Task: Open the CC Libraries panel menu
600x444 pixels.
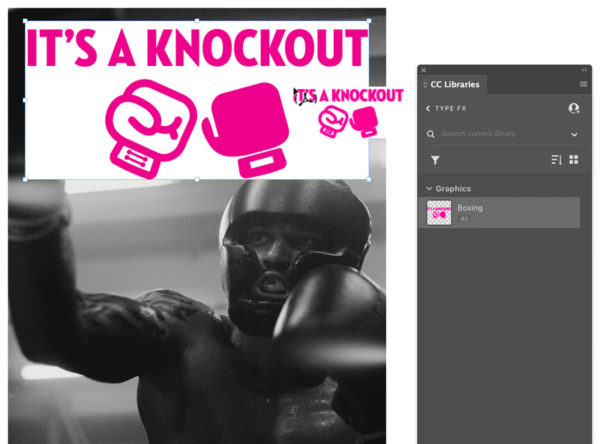Action: [x=583, y=84]
